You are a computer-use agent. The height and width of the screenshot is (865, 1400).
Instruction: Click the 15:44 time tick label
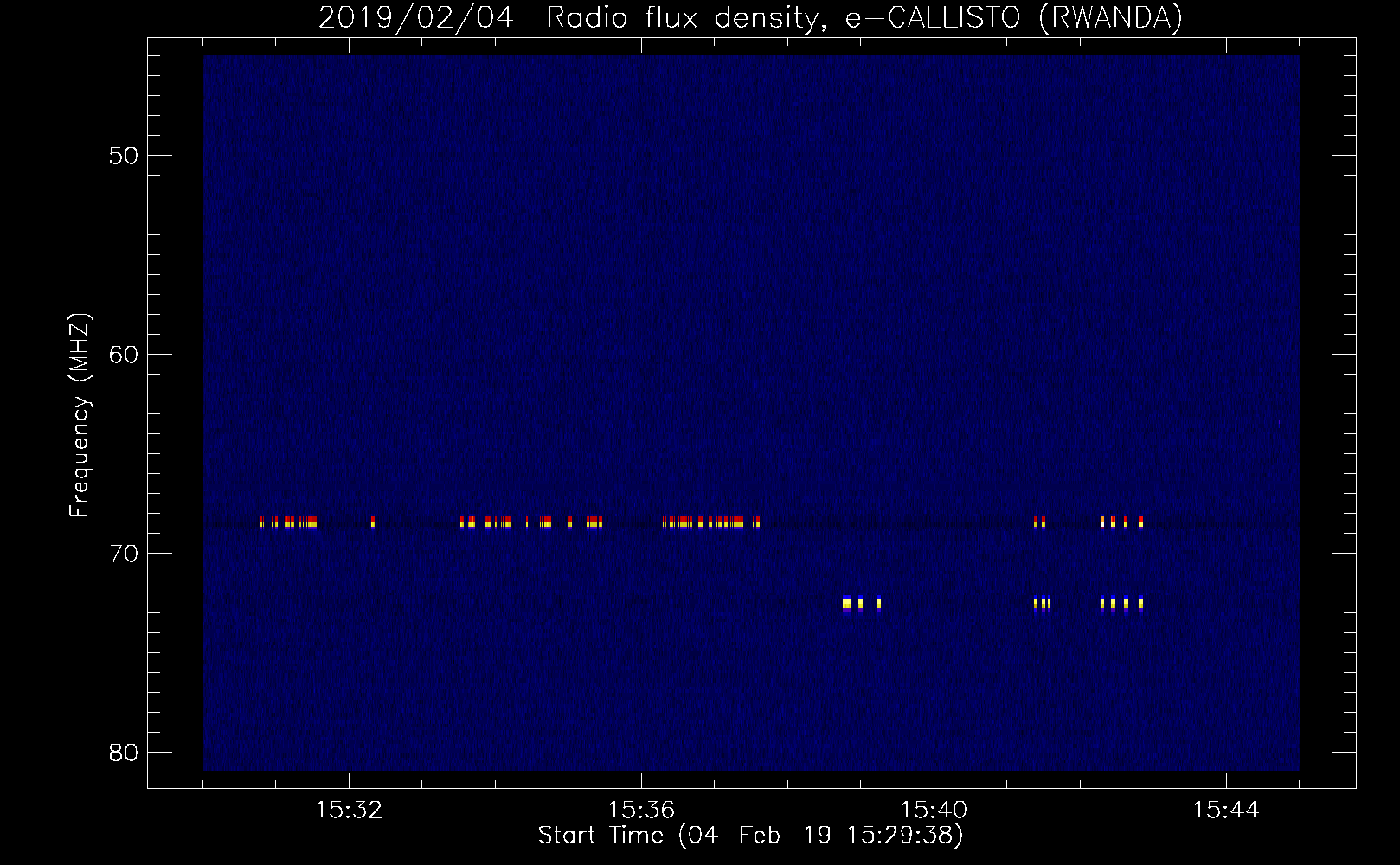(1226, 810)
